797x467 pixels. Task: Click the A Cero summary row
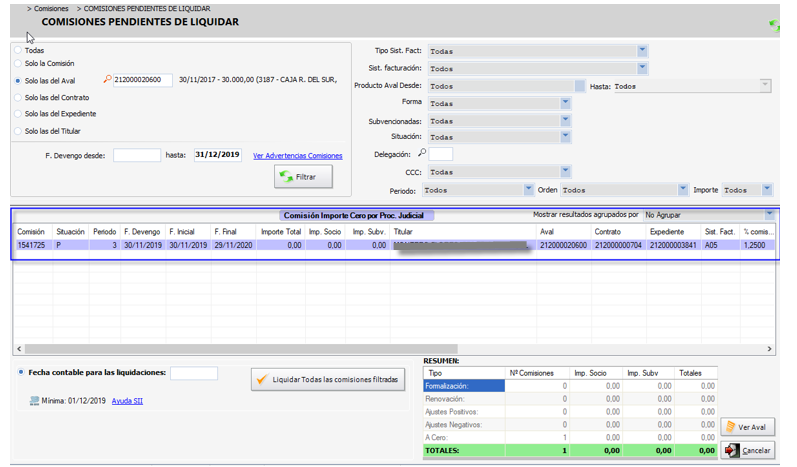570,437
